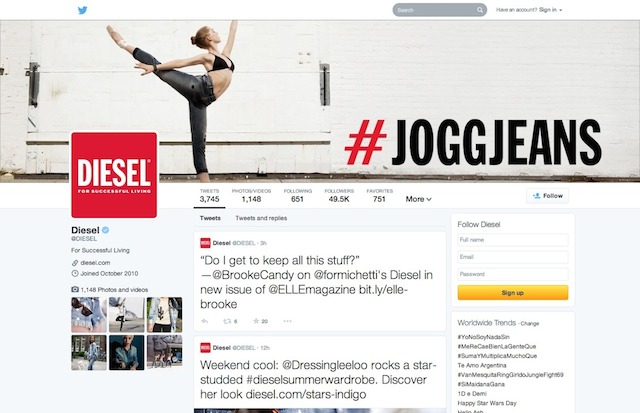Image resolution: width=640 pixels, height=413 pixels.
Task: Select the Tweets tab
Action: pyautogui.click(x=210, y=218)
